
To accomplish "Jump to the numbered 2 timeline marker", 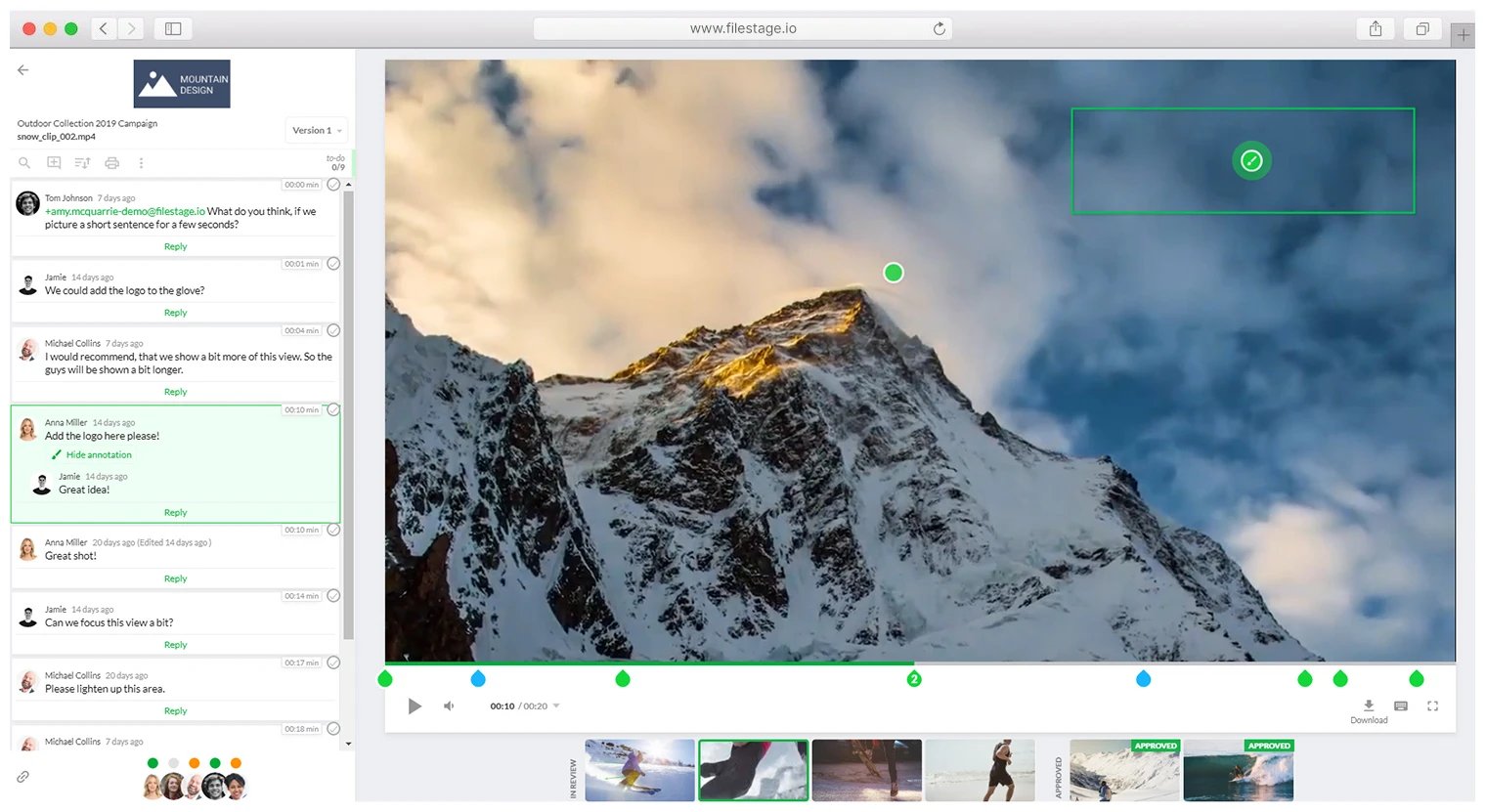I will [914, 679].
